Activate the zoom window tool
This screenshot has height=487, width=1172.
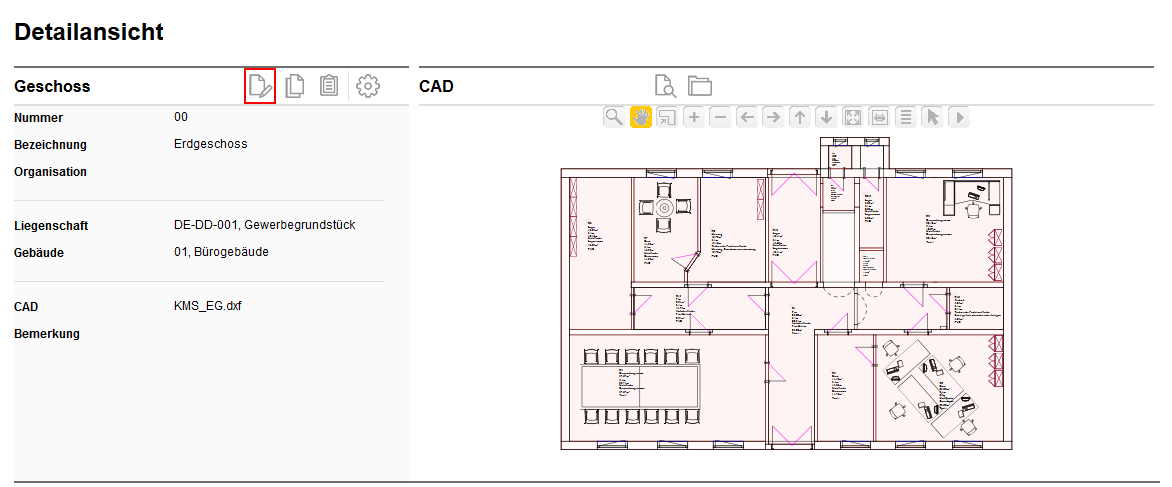click(667, 117)
